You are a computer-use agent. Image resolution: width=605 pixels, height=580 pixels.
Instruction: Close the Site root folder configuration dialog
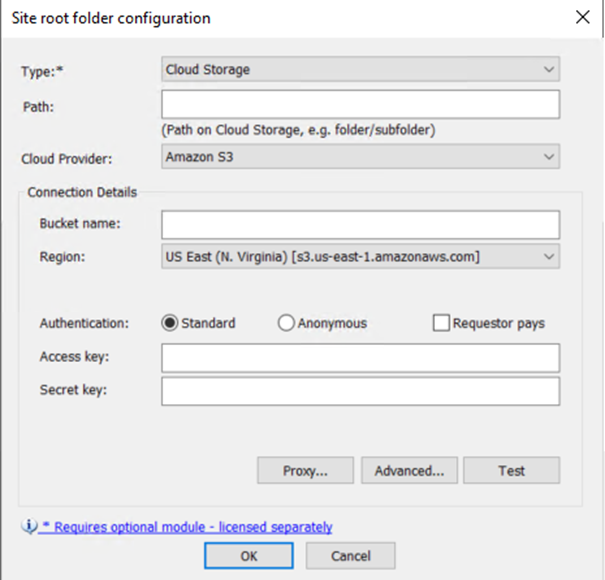(581, 17)
